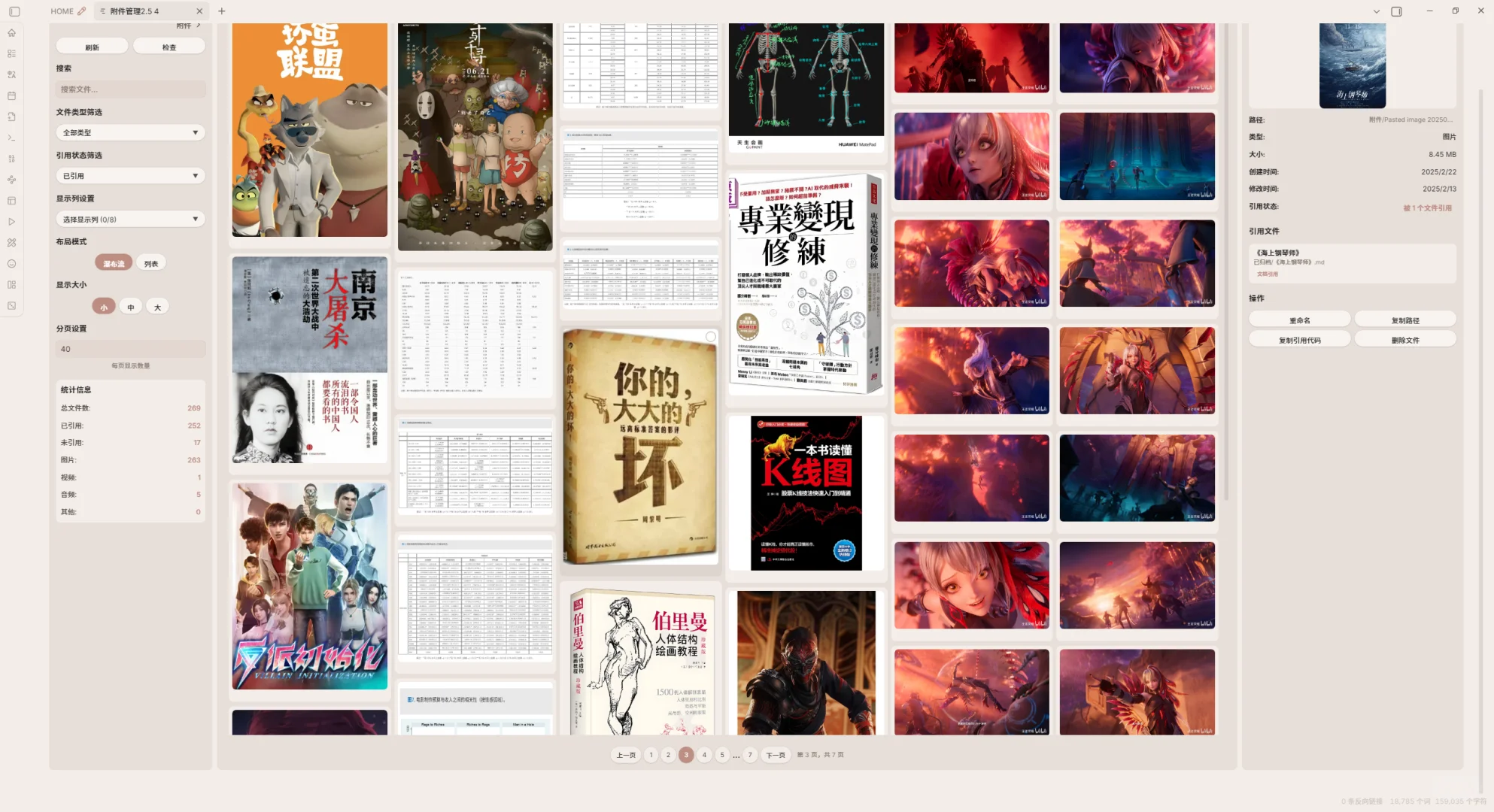The image size is (1494, 812).
Task: Click the 删除文件 delete button
Action: [x=1404, y=340]
